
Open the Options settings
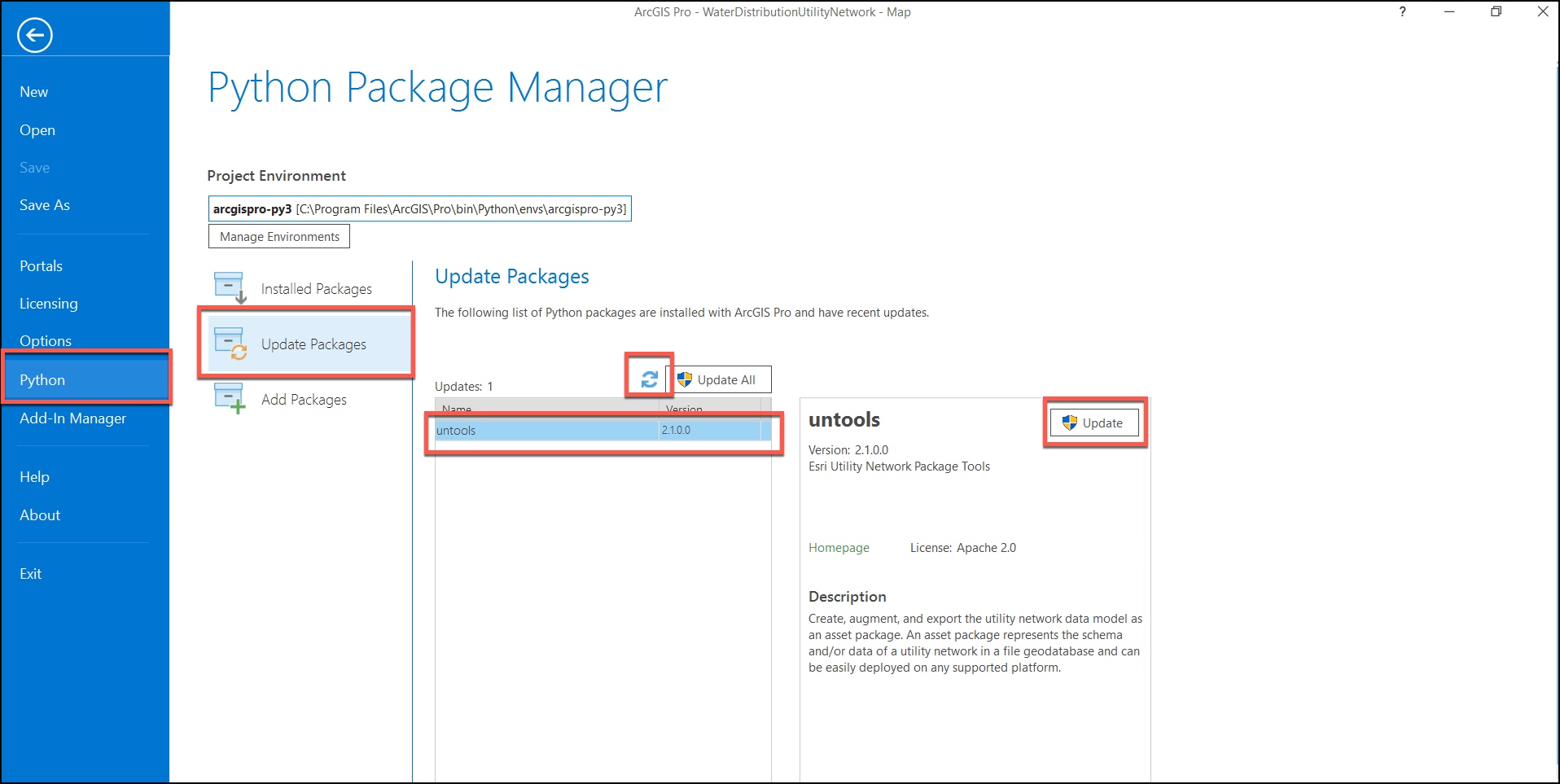point(46,341)
